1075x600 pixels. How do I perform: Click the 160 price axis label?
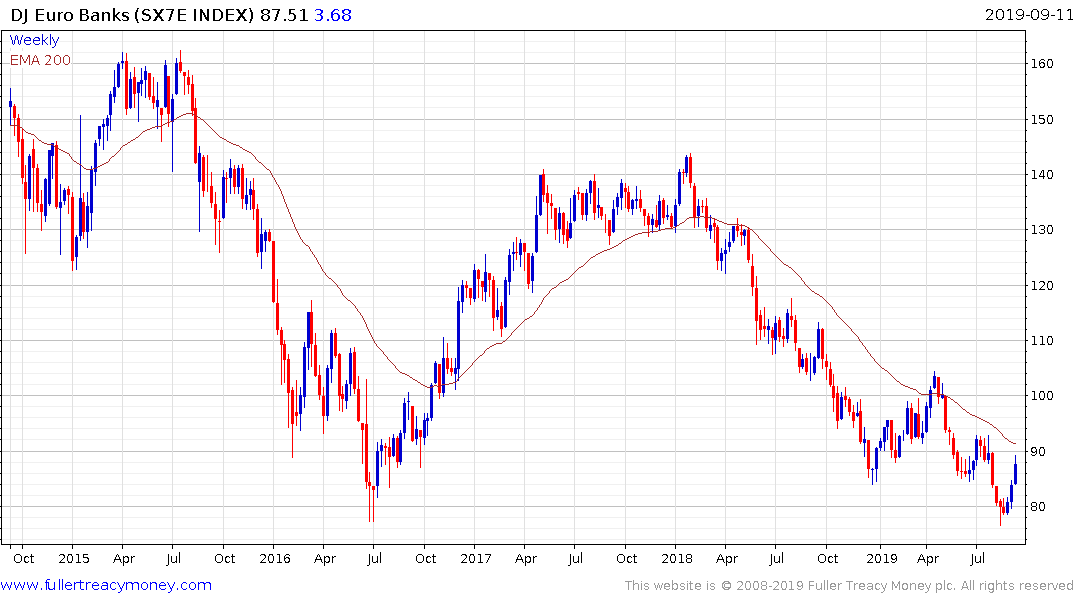[x=1042, y=64]
